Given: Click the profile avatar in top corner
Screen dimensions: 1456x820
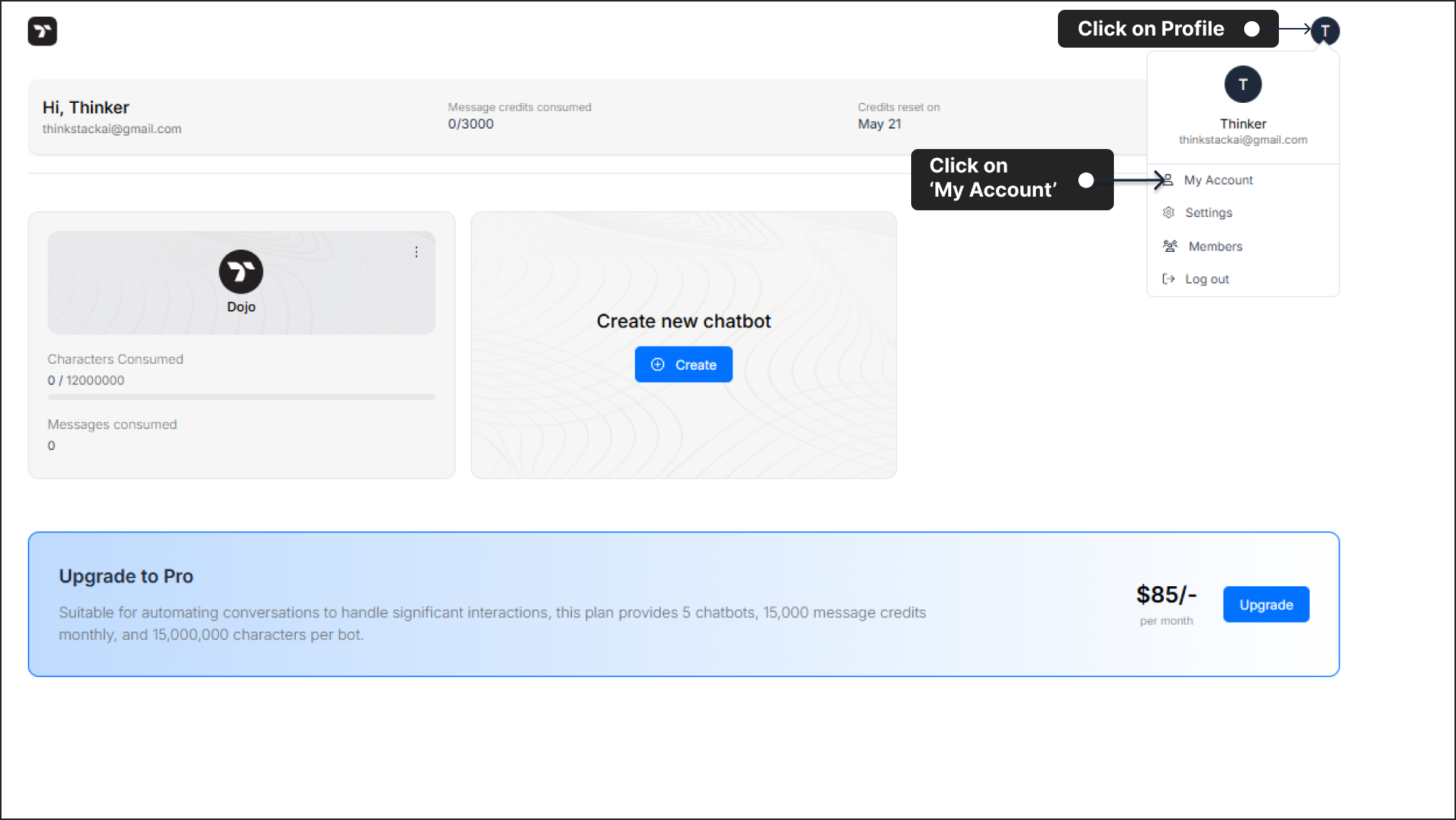Looking at the screenshot, I should 1325,31.
